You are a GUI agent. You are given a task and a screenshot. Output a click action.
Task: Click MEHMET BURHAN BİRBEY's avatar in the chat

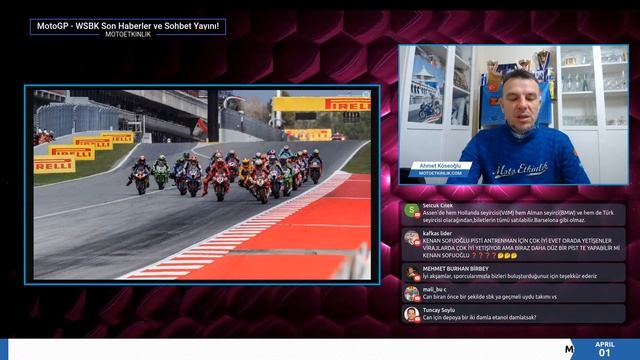coord(411,273)
